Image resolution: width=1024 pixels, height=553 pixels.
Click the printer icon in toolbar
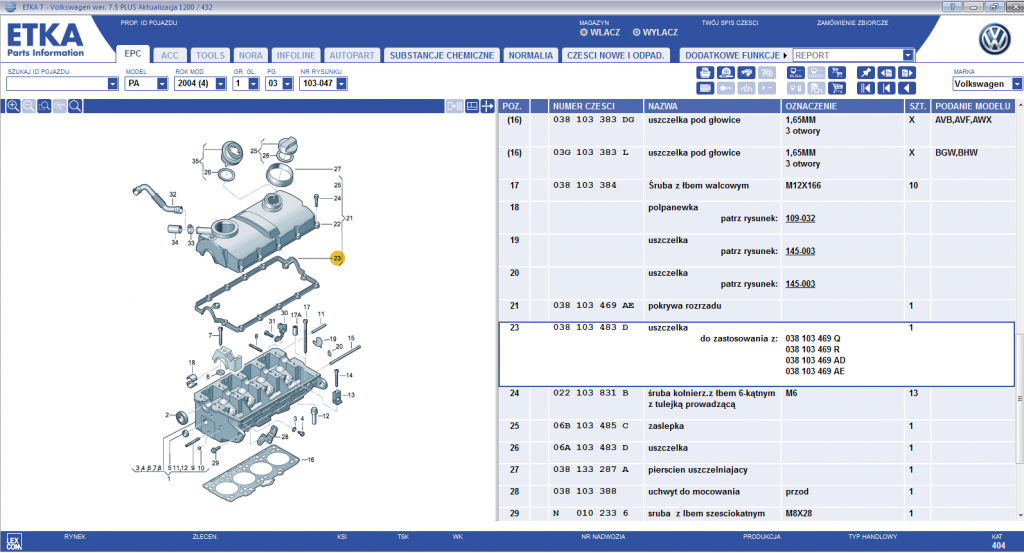705,72
